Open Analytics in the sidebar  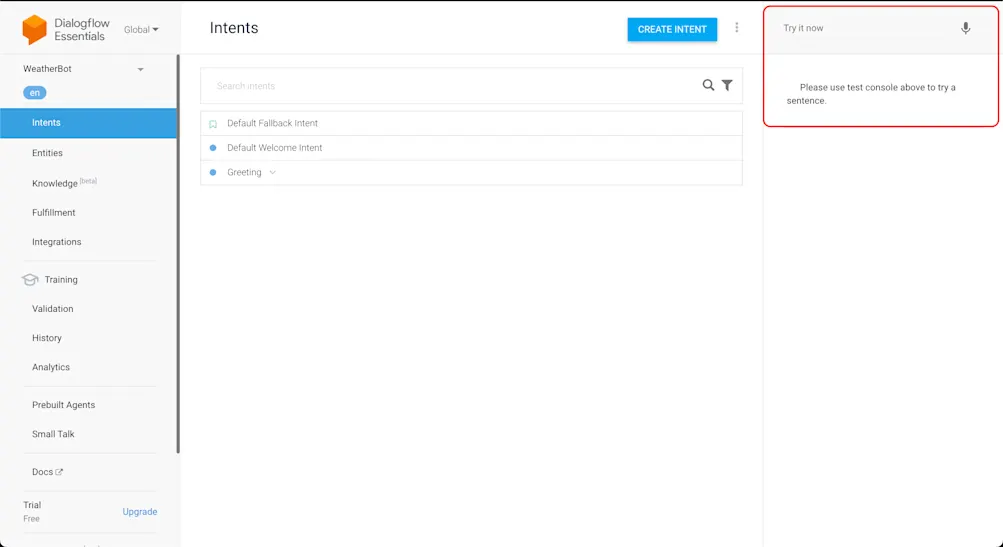click(51, 367)
